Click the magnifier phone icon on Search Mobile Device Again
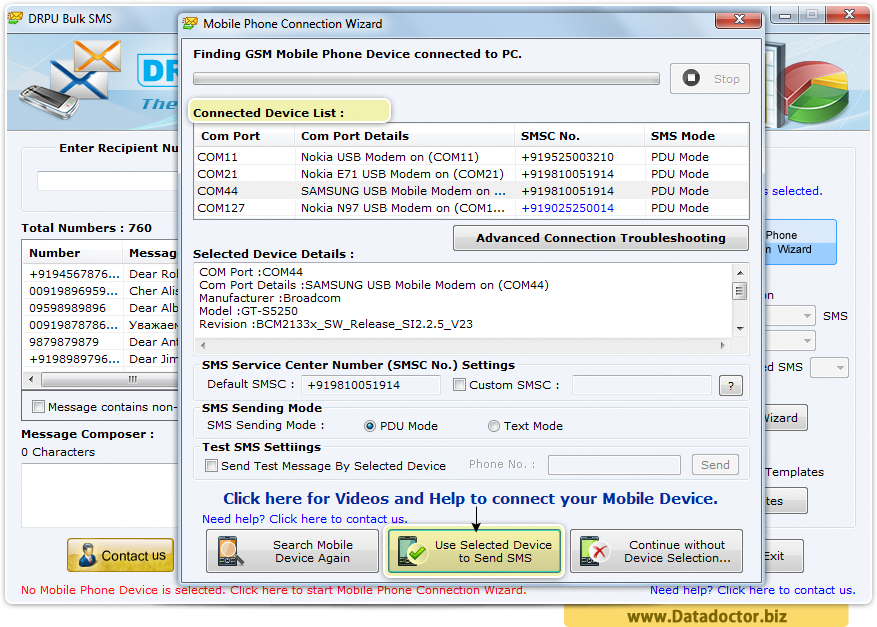 tap(229, 551)
